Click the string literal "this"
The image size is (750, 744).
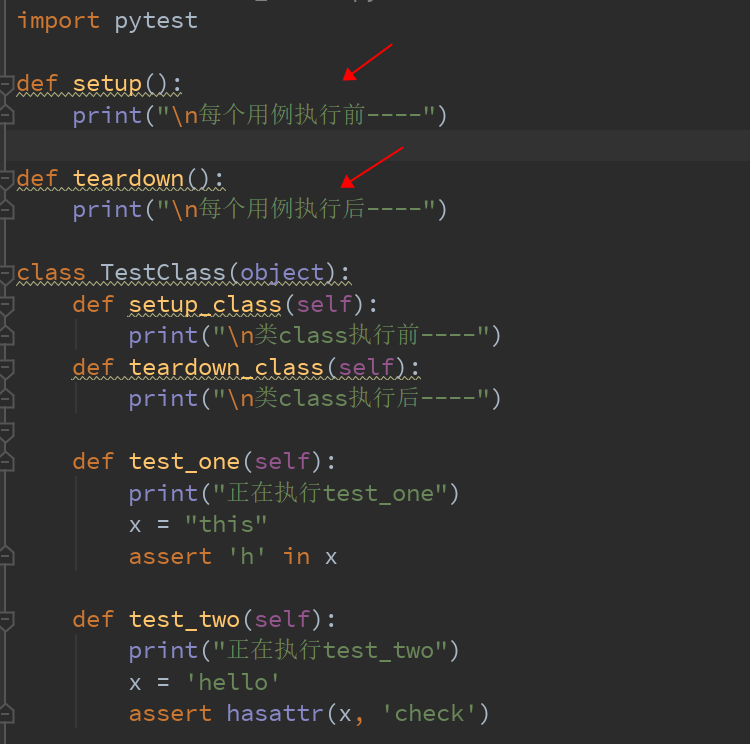[226, 524]
